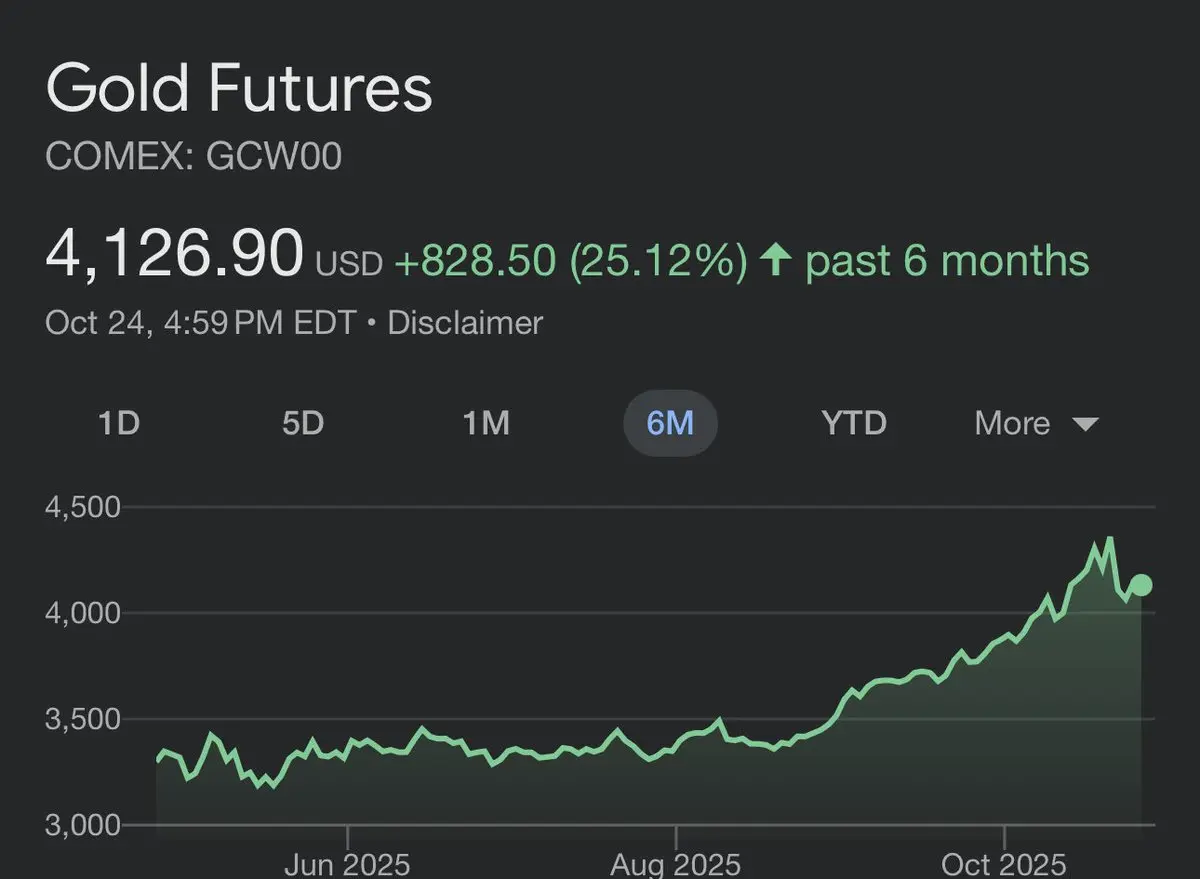Click the green up arrow icon
Screen dimensions: 1200x879
776,261
